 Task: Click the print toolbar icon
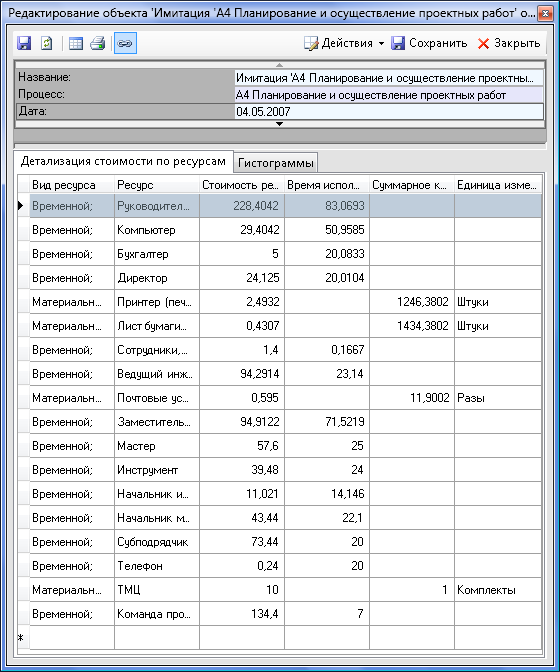(98, 43)
